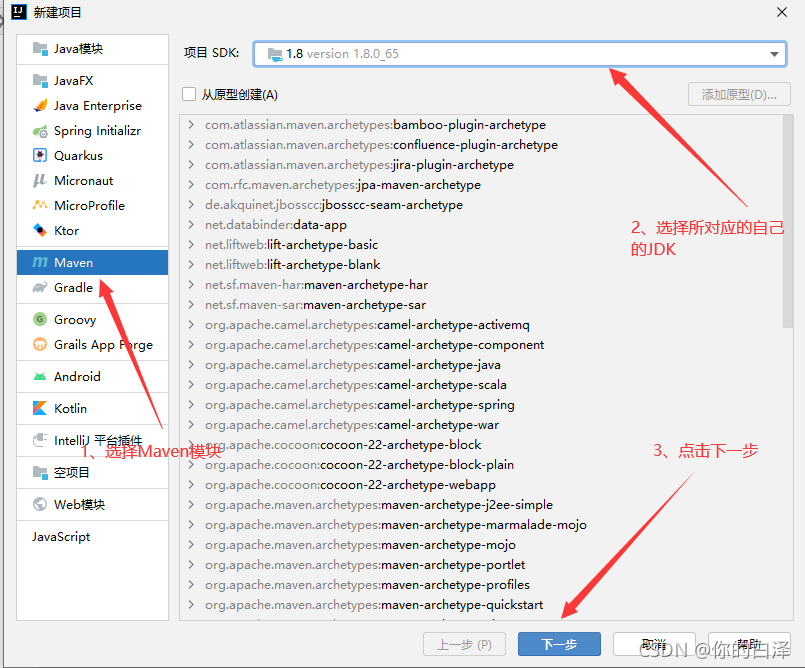Select maven-archetype-marmalade-mojo row
The image size is (805, 668).
coord(481,525)
